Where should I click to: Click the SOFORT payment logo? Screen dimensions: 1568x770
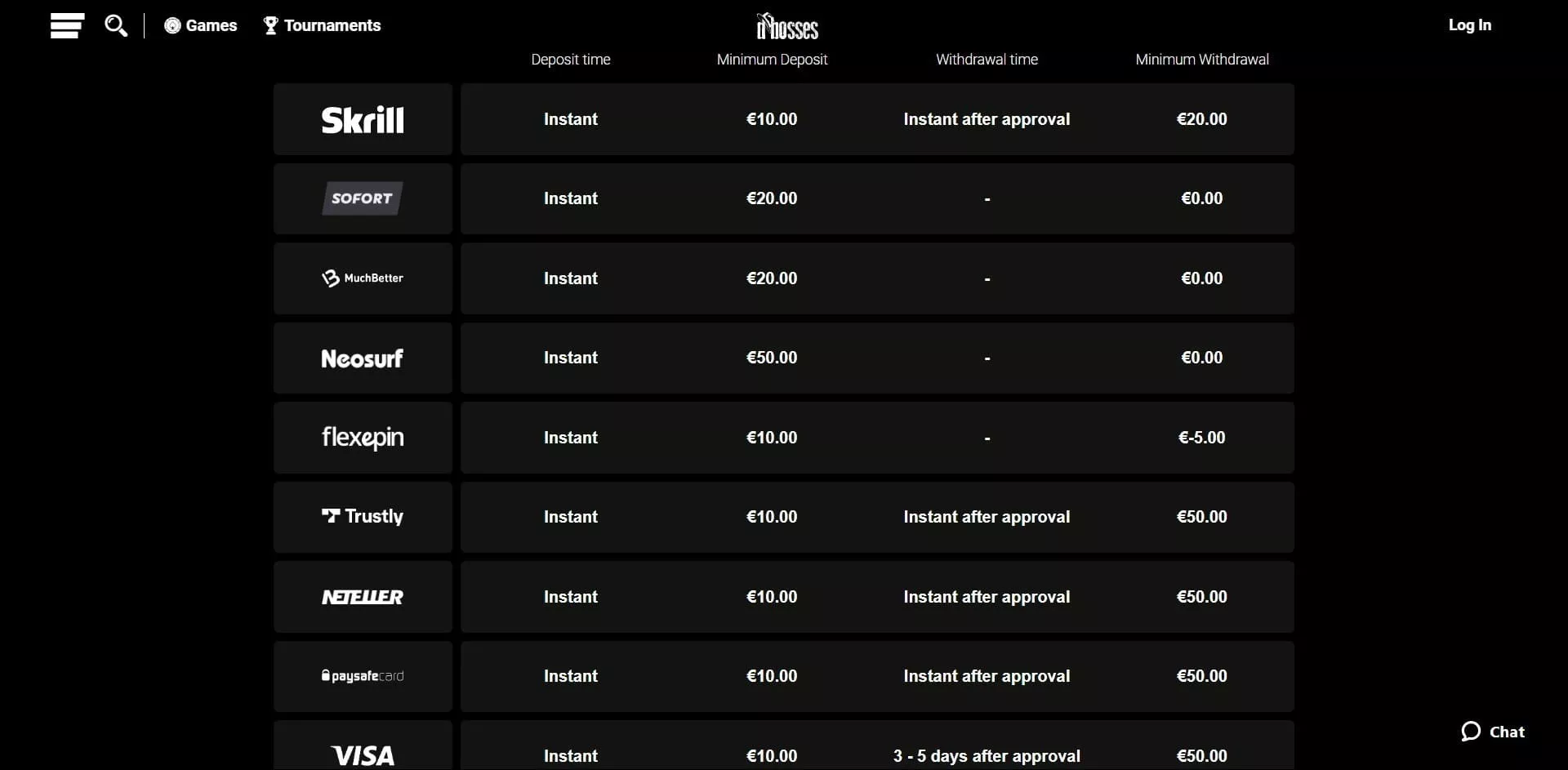pos(363,198)
